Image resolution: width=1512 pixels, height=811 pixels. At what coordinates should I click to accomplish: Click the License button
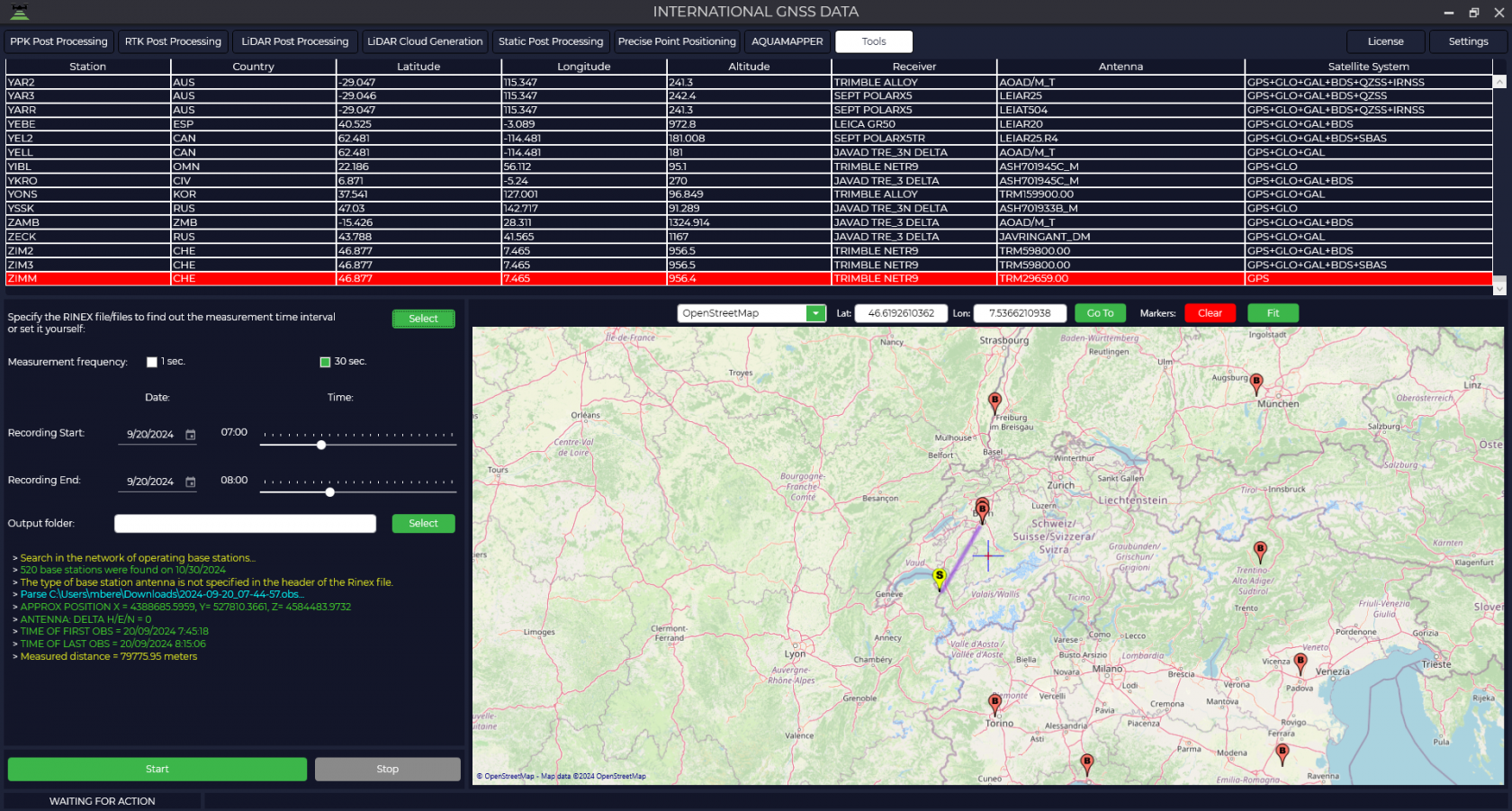coord(1386,41)
